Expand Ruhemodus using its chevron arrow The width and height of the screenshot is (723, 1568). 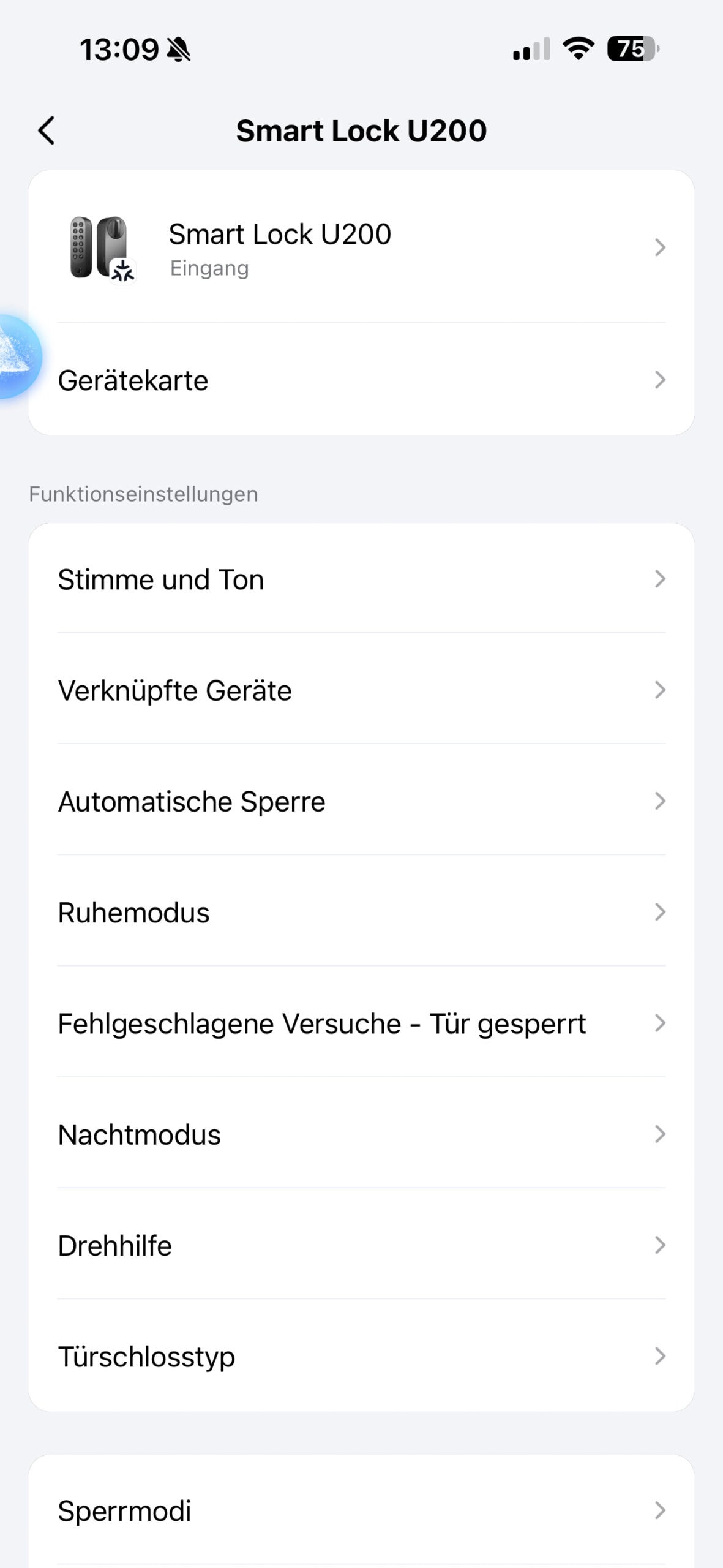click(x=659, y=912)
